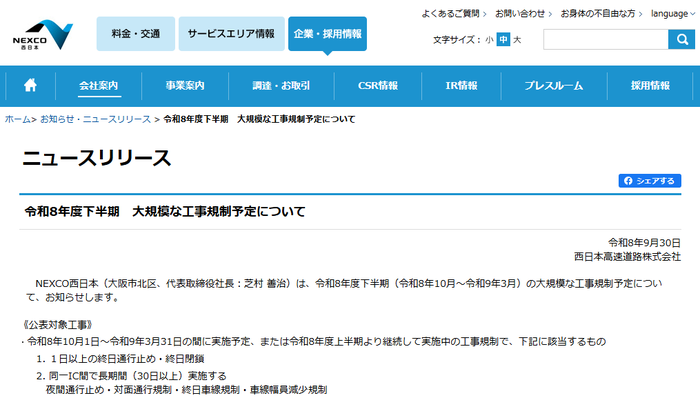
Task: Click the search magnifier button
Action: pos(682,39)
